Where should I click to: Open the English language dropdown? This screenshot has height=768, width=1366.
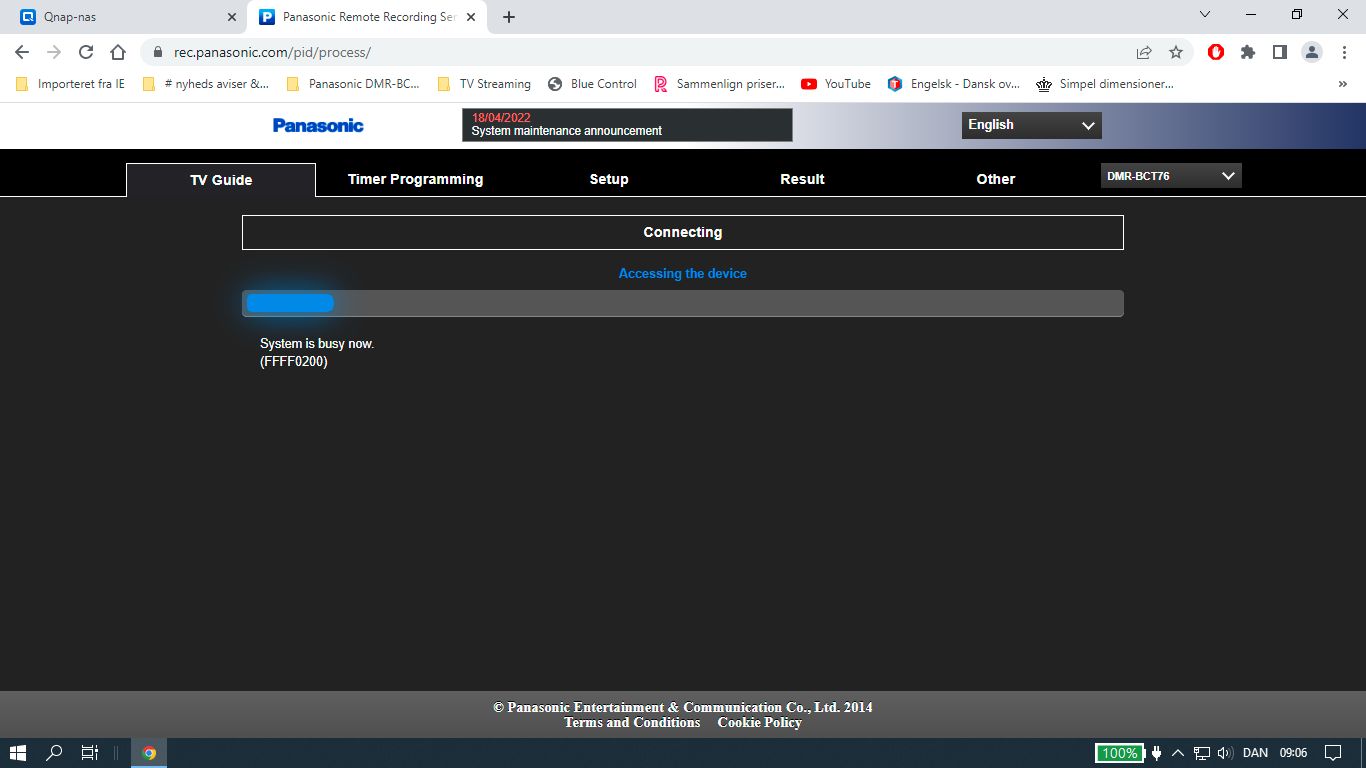click(x=1031, y=125)
